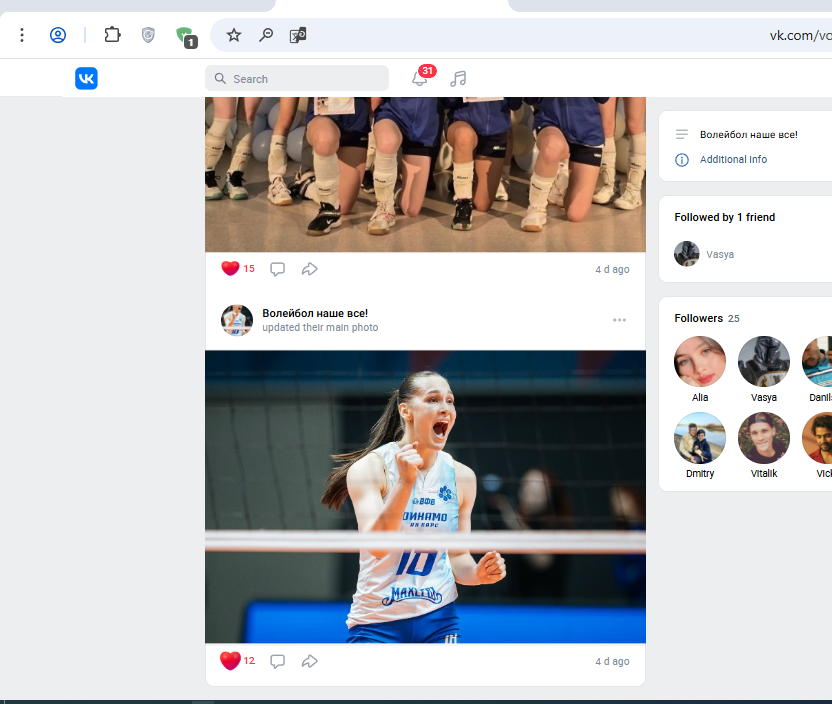Open Additional info link
The image size is (832, 704).
pyautogui.click(x=733, y=159)
